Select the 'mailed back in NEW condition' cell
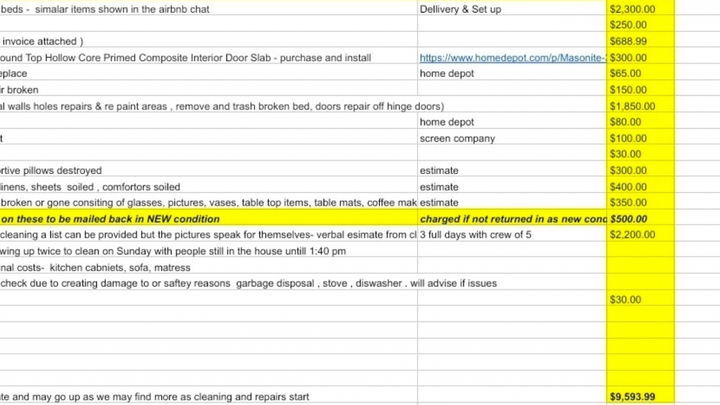The height and width of the screenshot is (405, 720). 208,219
